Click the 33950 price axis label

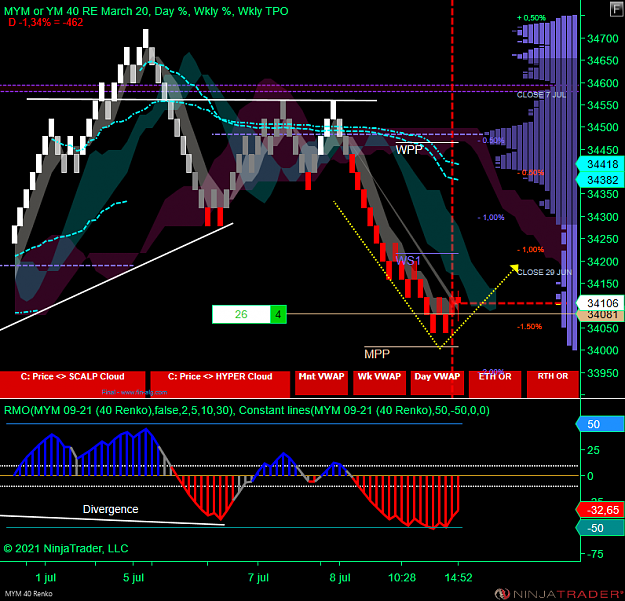pyautogui.click(x=602, y=373)
